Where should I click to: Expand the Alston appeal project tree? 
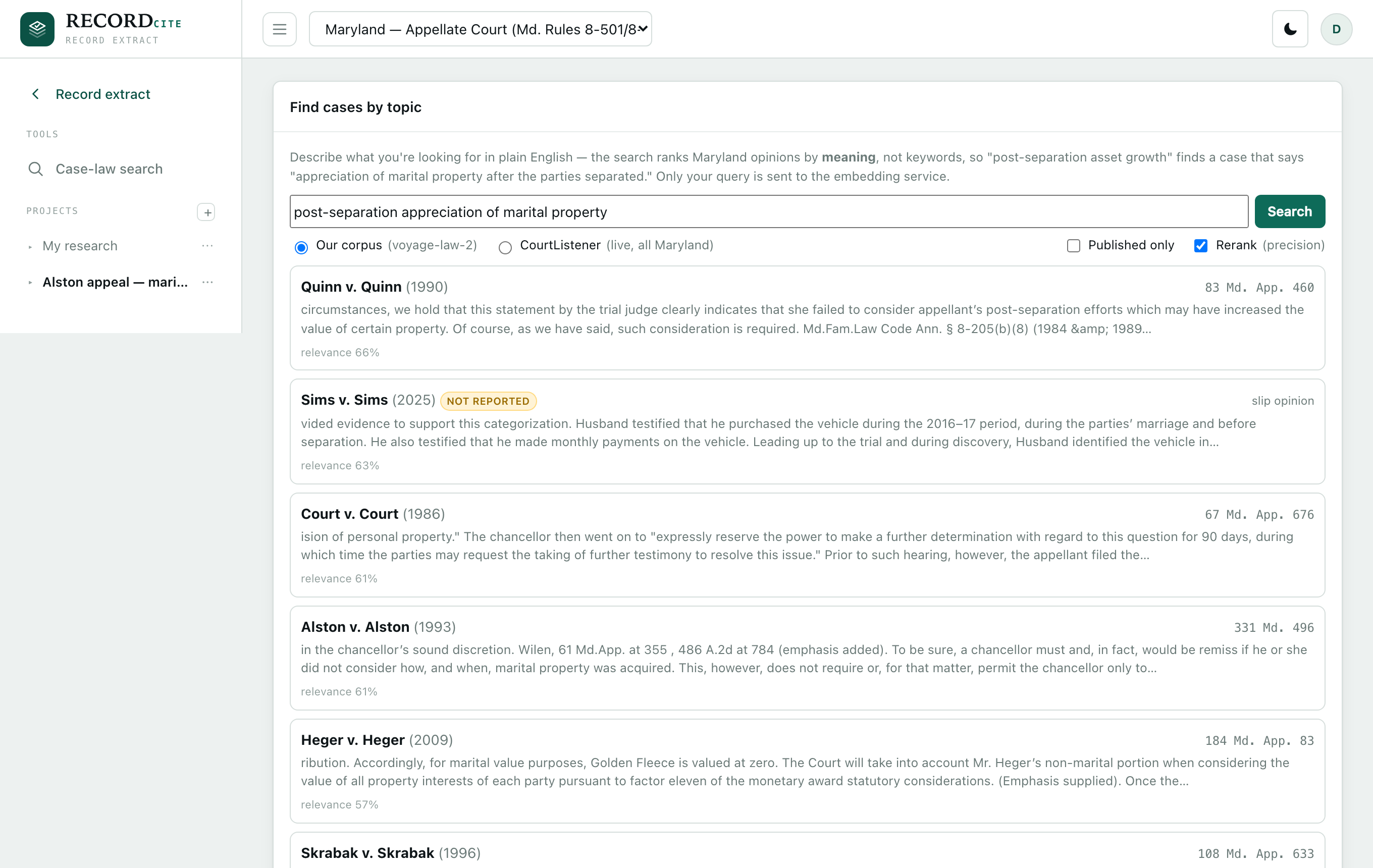pyautogui.click(x=30, y=282)
